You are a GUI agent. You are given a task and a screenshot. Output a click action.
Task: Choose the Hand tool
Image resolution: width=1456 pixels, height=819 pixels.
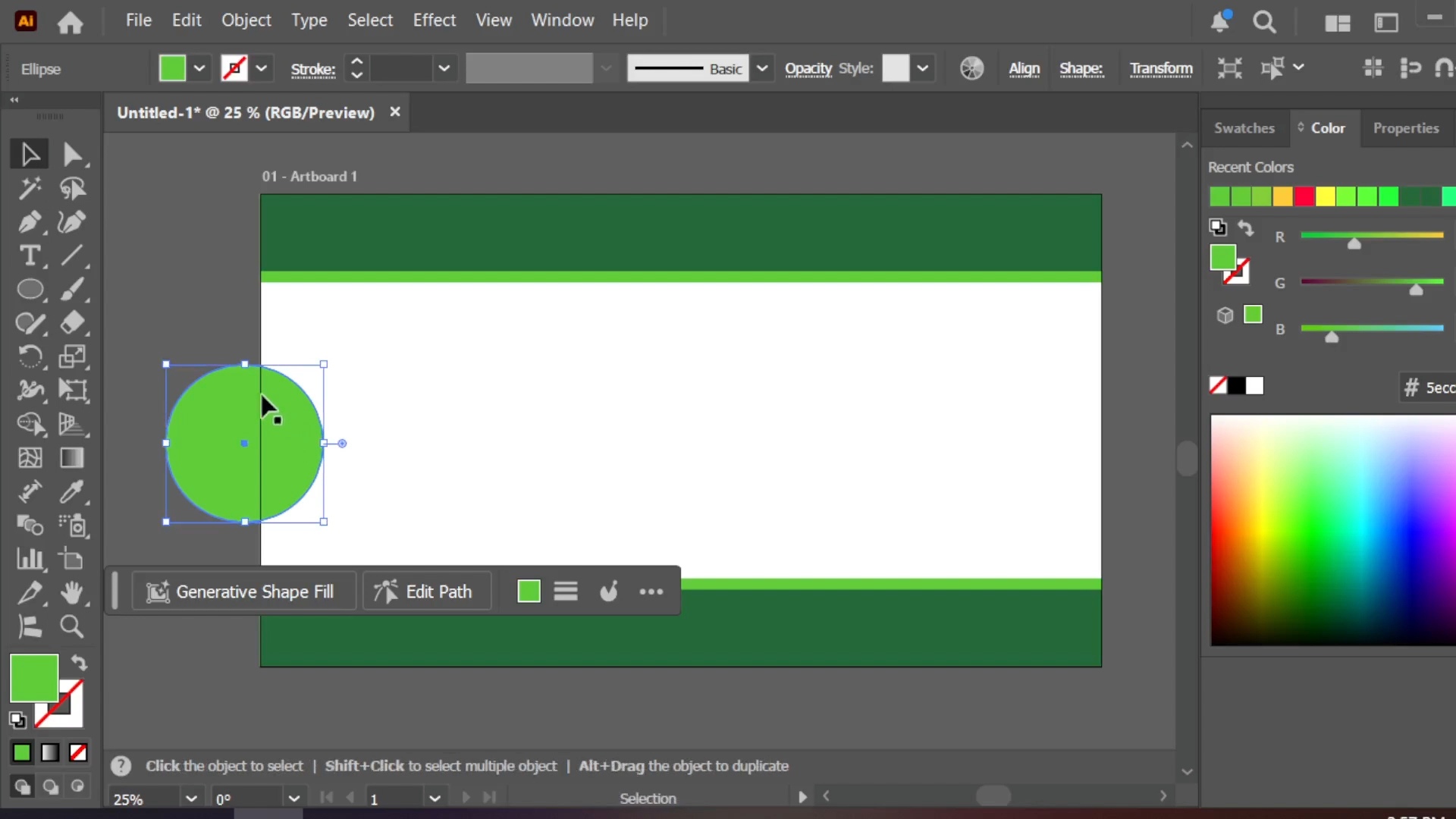72,592
